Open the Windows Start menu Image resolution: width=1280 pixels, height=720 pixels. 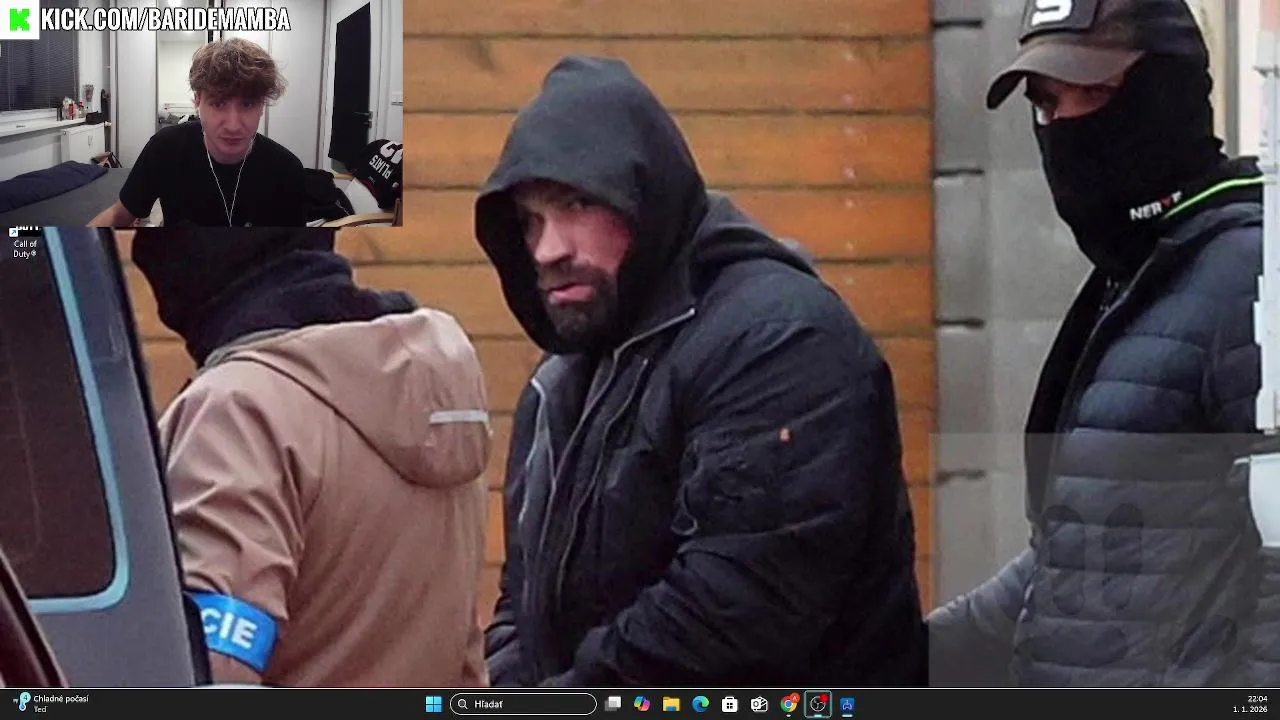point(433,704)
